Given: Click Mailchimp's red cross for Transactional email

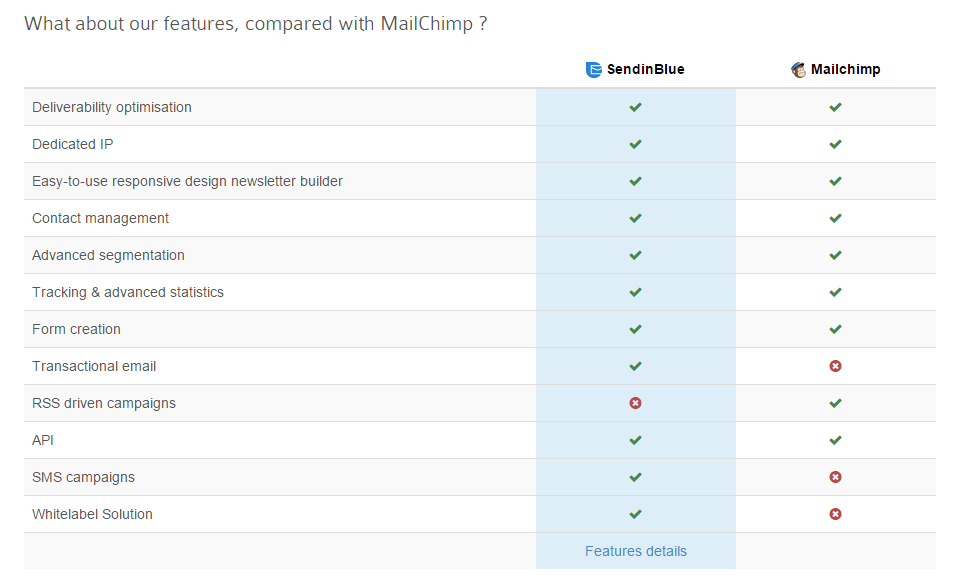Looking at the screenshot, I should pyautogui.click(x=835, y=366).
